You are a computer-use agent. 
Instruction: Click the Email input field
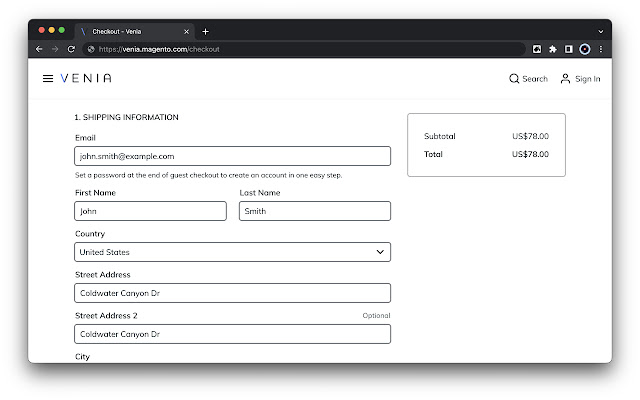click(232, 156)
